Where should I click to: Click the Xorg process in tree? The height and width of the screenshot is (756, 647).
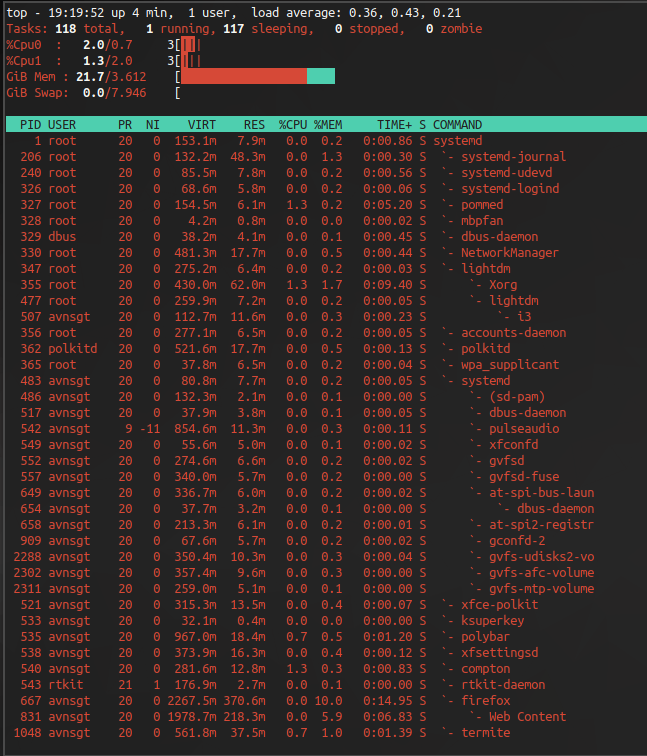pos(503,285)
